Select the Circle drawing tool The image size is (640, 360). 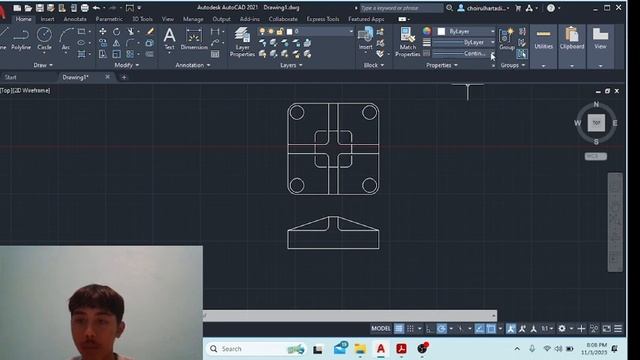pos(44,39)
